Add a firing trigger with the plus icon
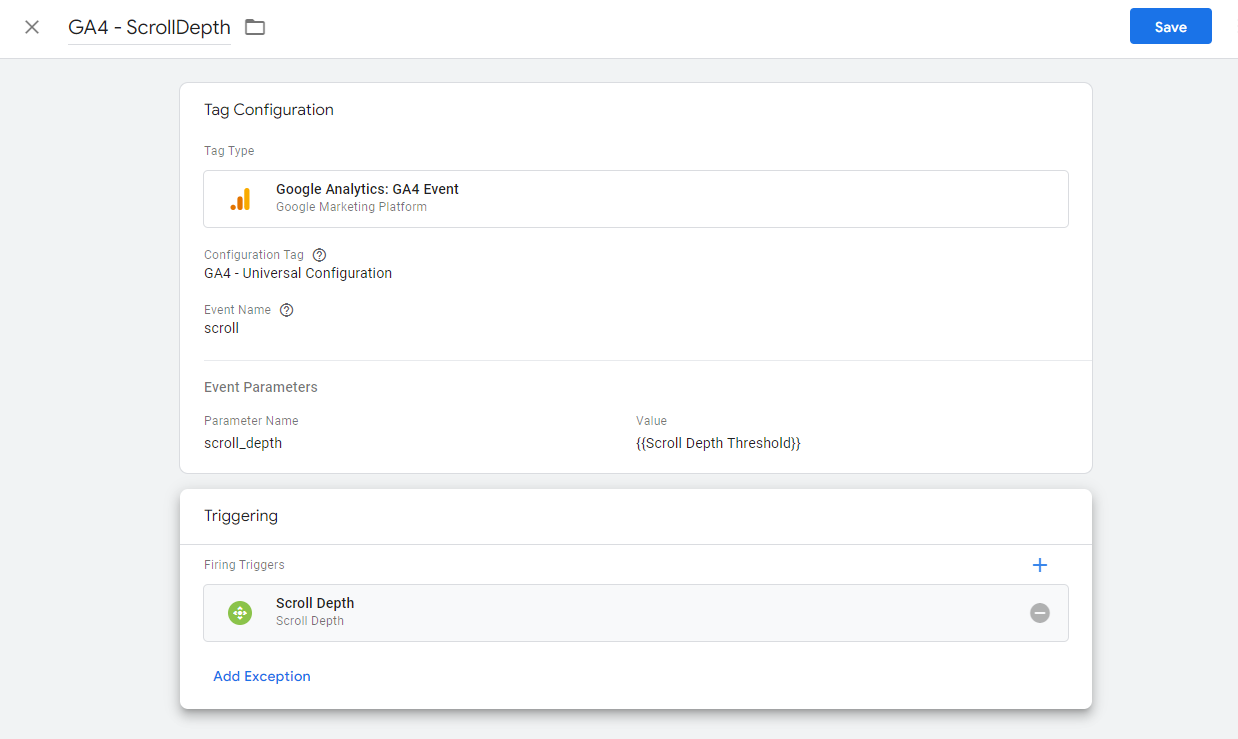 [1040, 564]
